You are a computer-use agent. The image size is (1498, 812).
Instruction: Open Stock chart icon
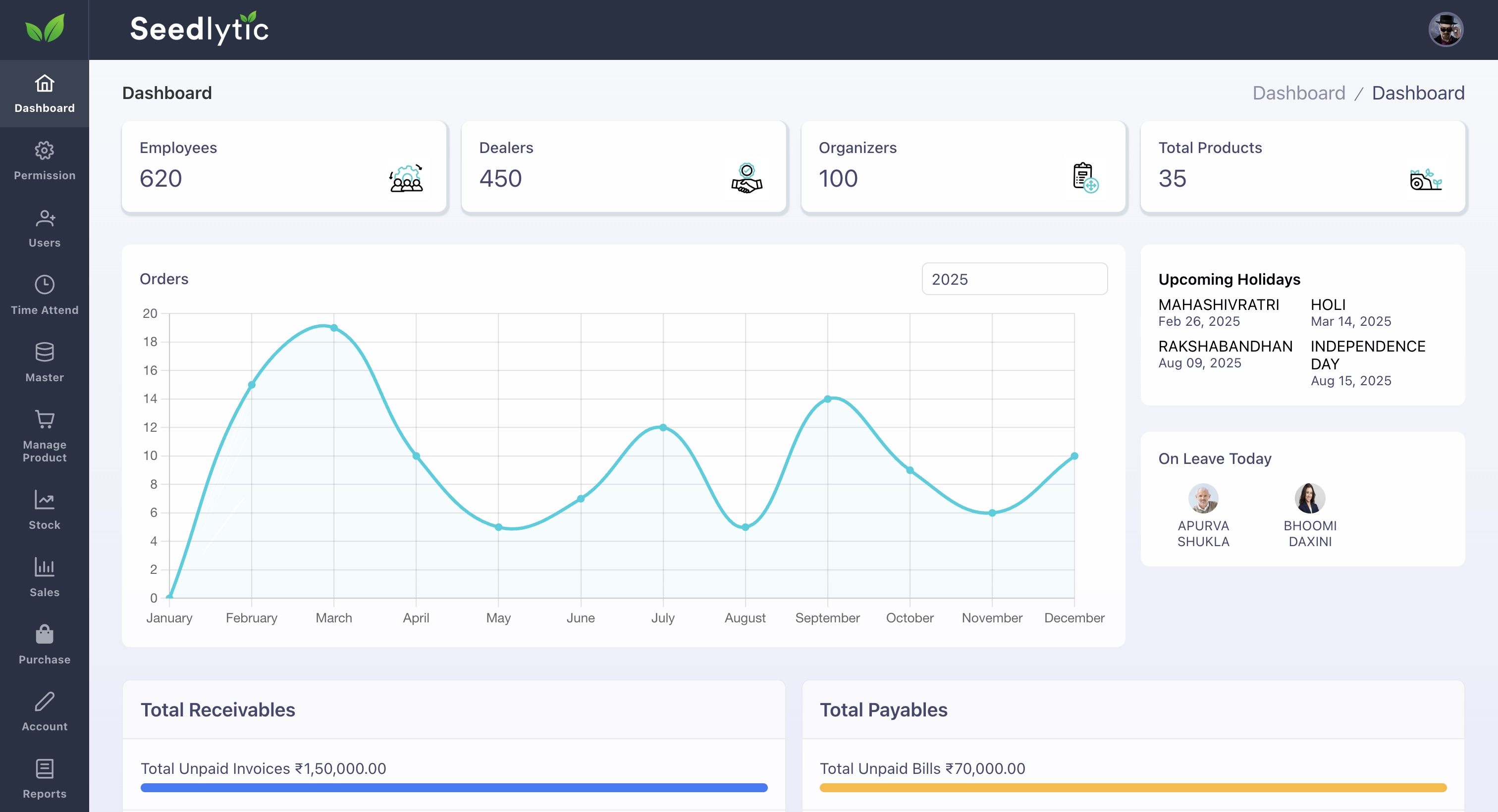(x=45, y=499)
